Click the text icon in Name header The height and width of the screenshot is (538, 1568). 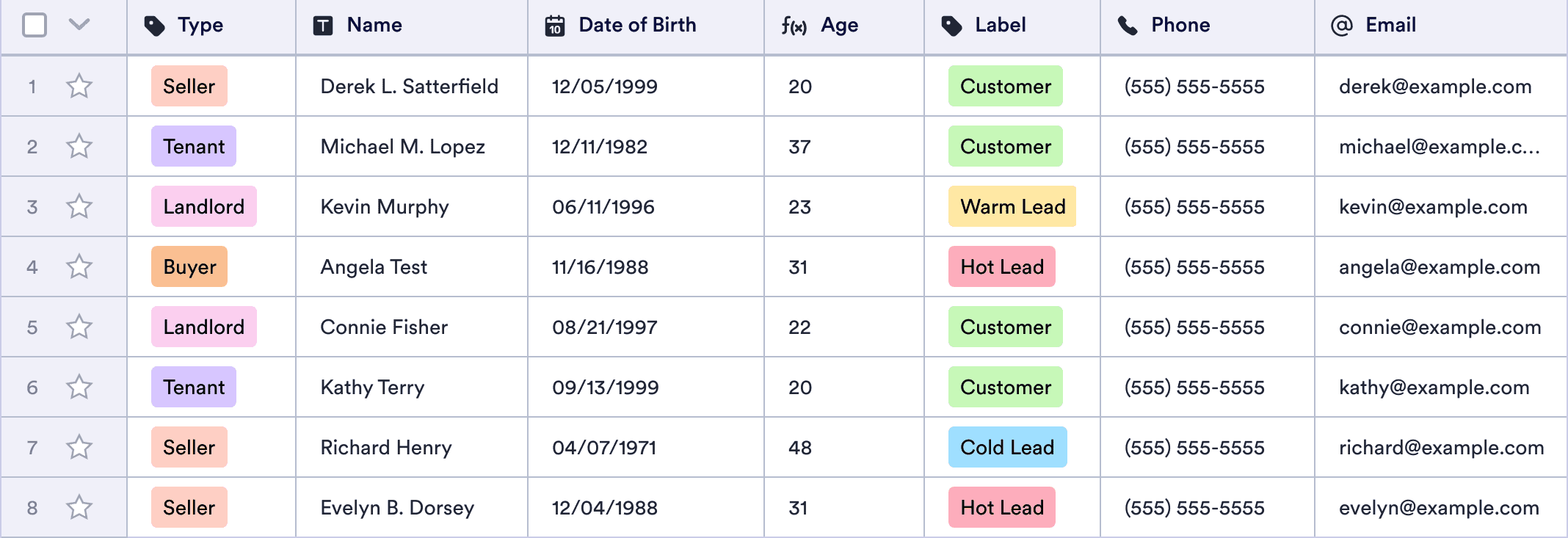pos(323,26)
